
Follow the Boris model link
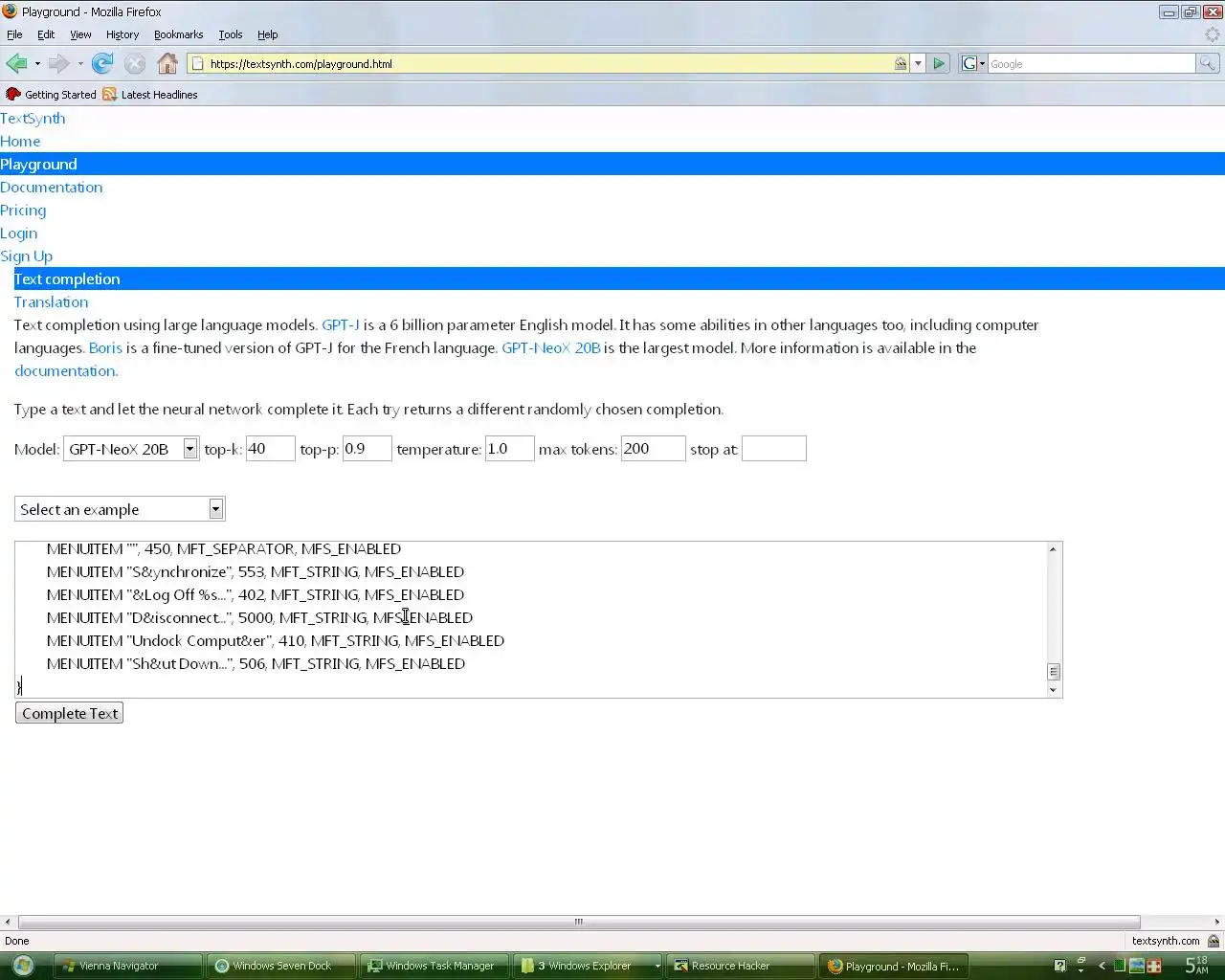coord(105,348)
